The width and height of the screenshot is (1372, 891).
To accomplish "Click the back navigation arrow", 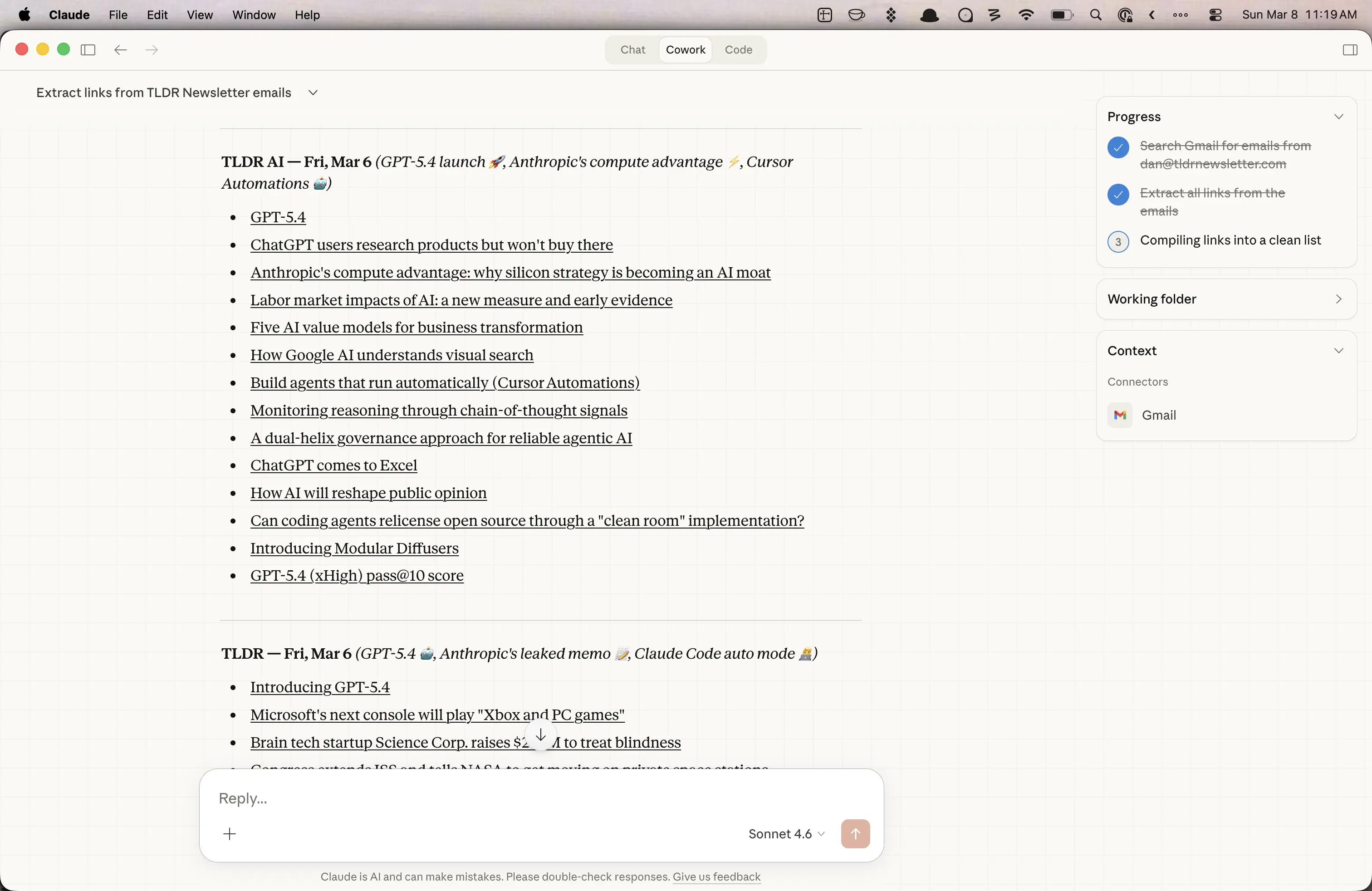I will point(121,50).
